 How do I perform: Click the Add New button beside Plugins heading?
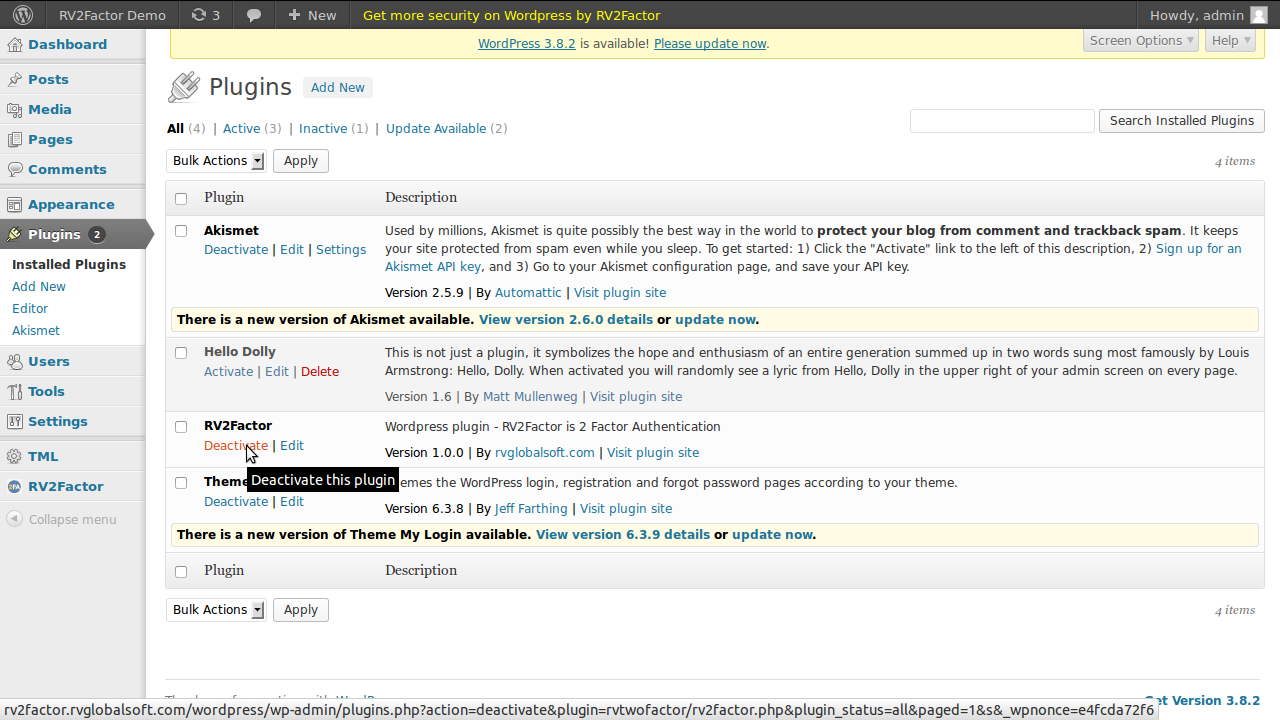click(x=338, y=87)
